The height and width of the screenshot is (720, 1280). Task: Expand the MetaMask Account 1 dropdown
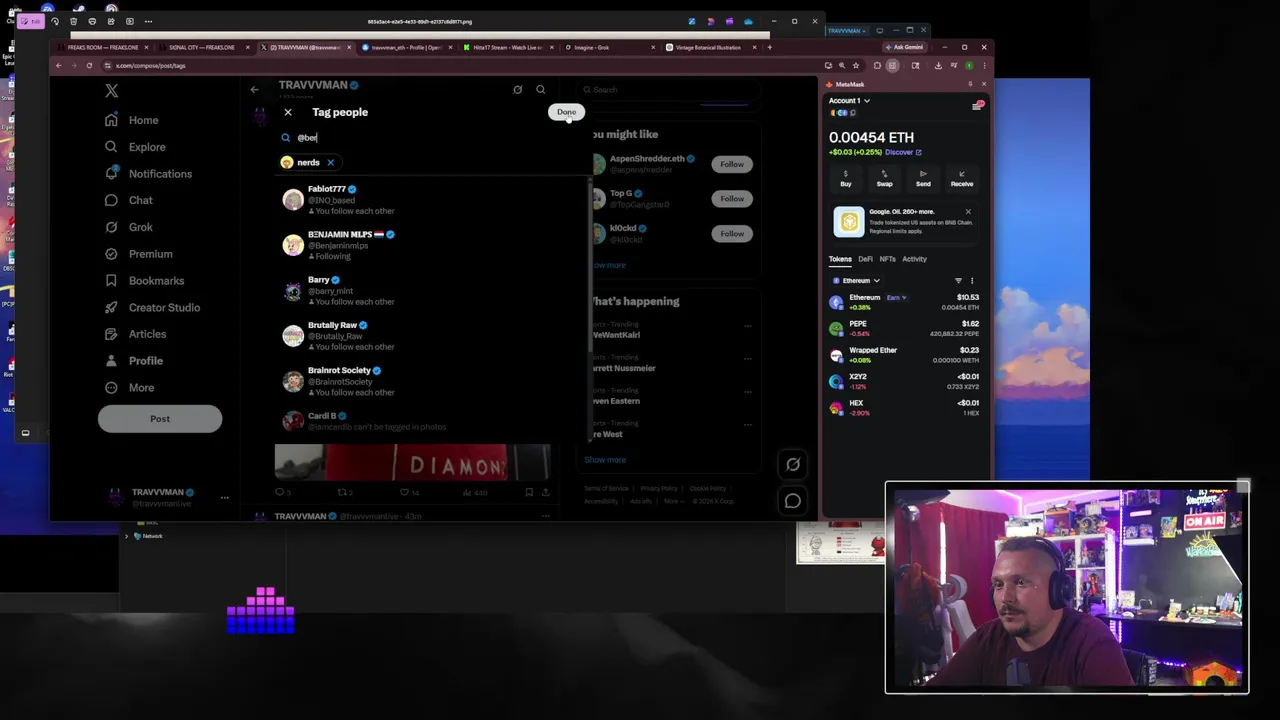point(849,101)
